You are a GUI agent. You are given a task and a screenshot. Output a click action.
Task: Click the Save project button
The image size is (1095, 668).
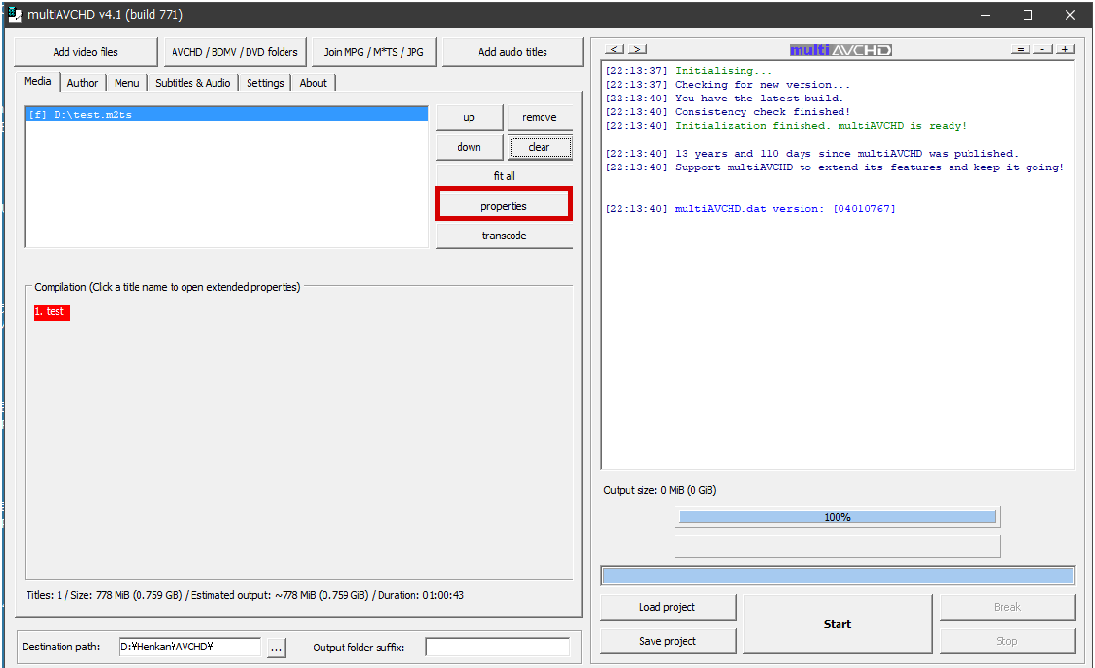coord(668,641)
